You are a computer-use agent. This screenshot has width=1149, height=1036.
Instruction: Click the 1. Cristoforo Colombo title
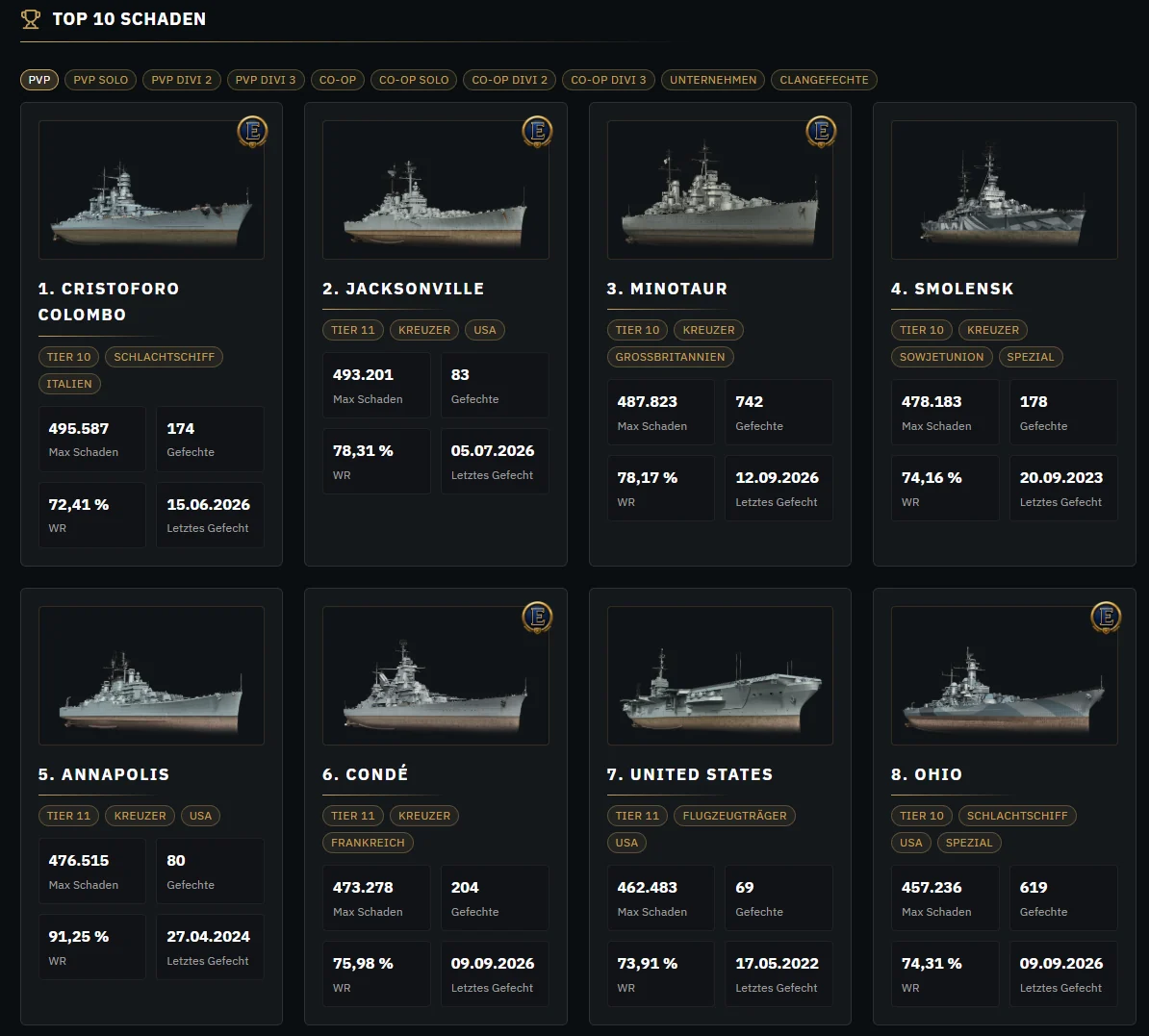coord(109,301)
